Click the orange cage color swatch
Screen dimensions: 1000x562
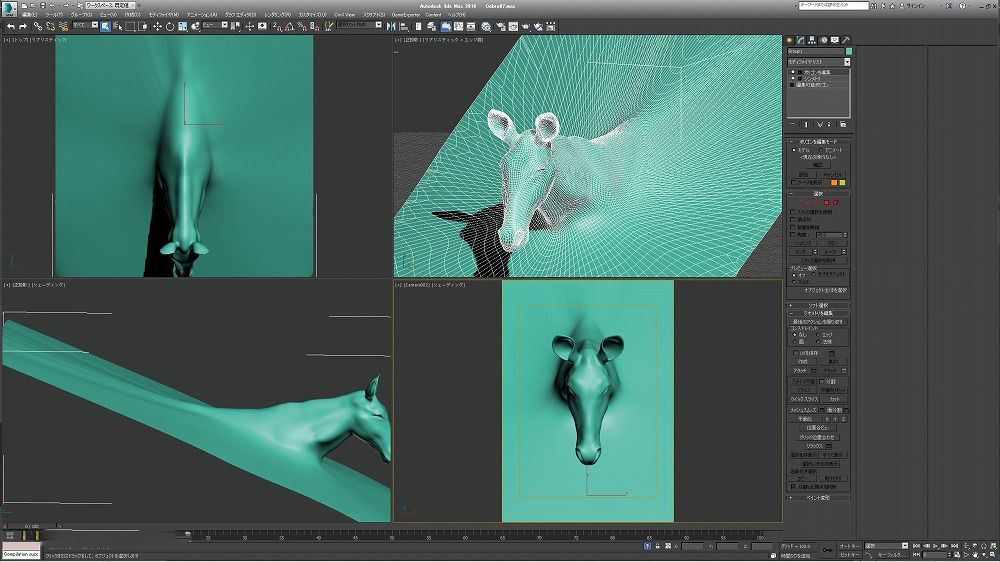pos(834,182)
